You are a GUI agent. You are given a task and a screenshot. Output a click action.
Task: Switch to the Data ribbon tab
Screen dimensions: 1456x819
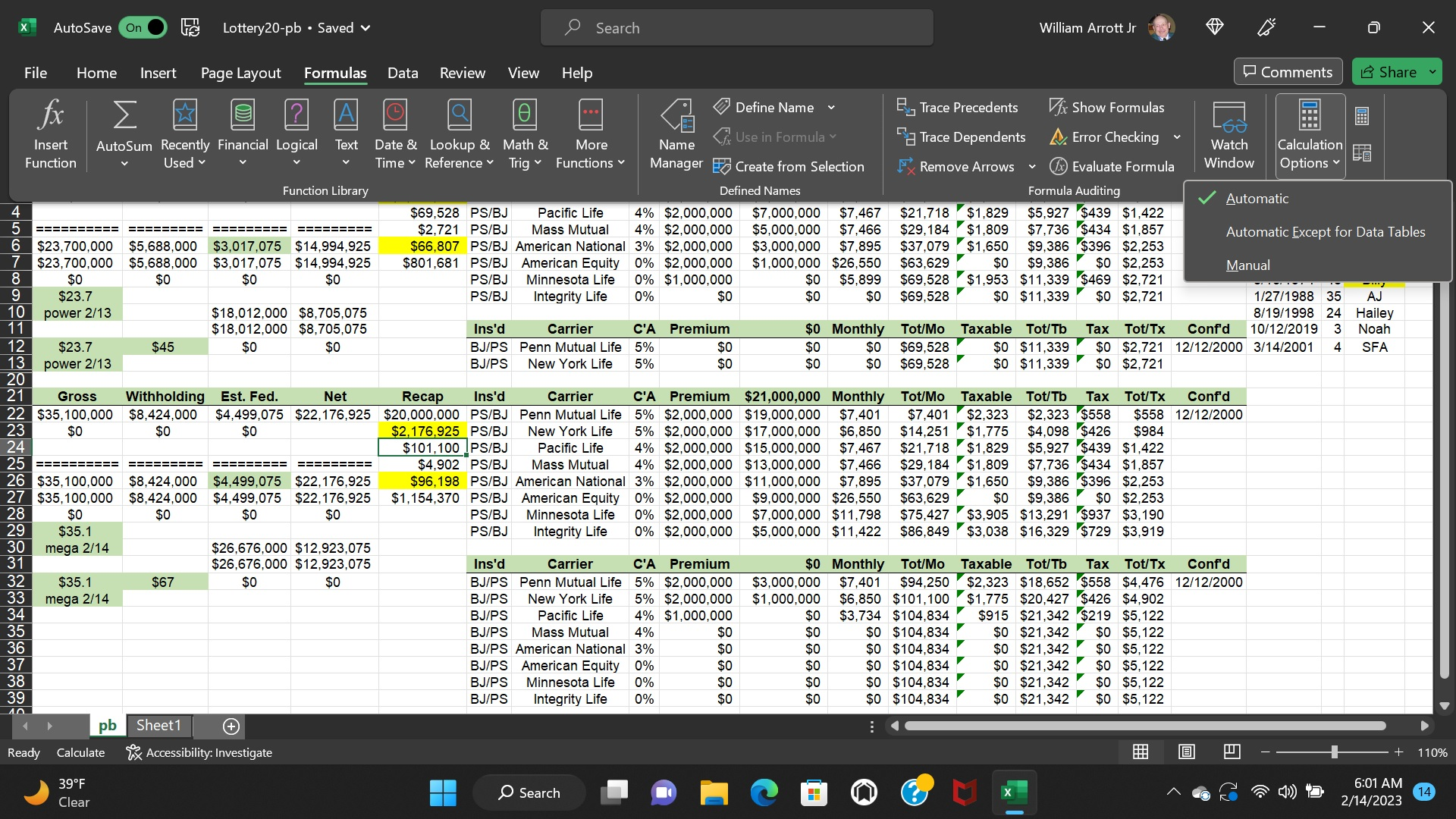(x=402, y=73)
